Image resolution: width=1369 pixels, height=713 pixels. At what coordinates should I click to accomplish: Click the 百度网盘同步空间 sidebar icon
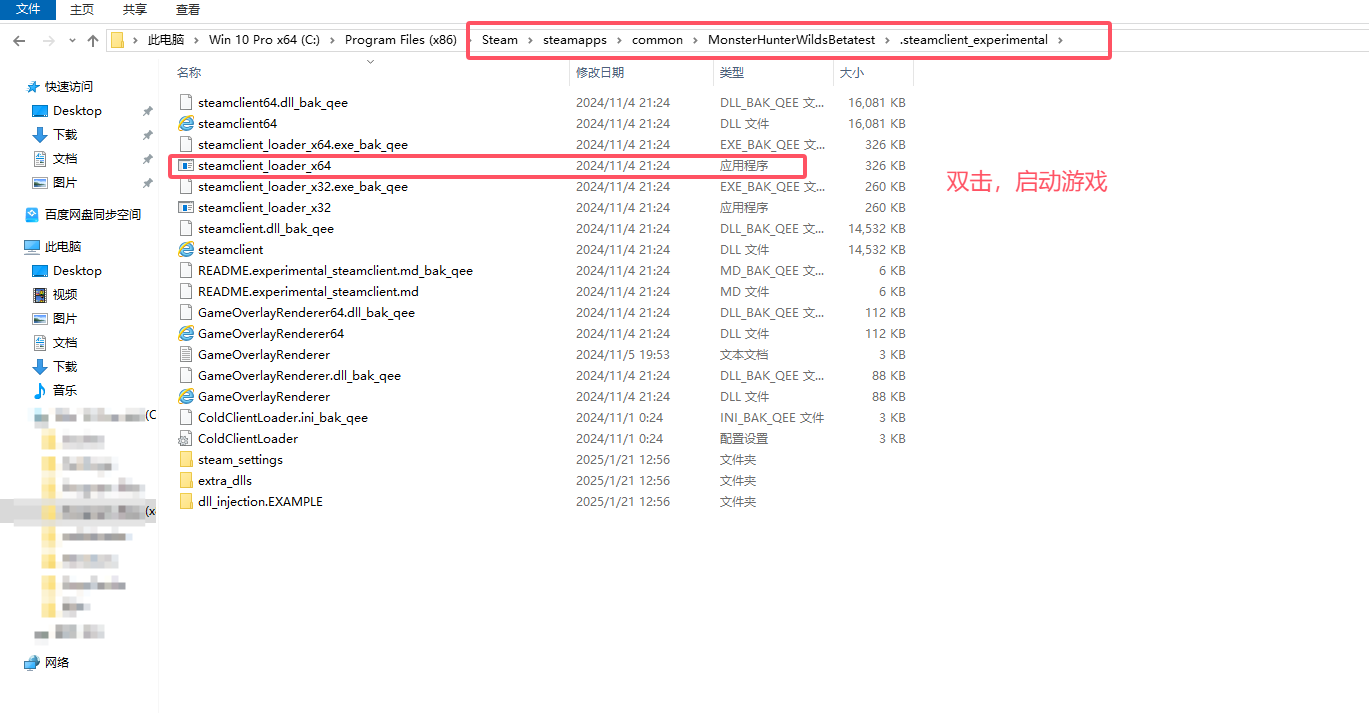[x=33, y=215]
